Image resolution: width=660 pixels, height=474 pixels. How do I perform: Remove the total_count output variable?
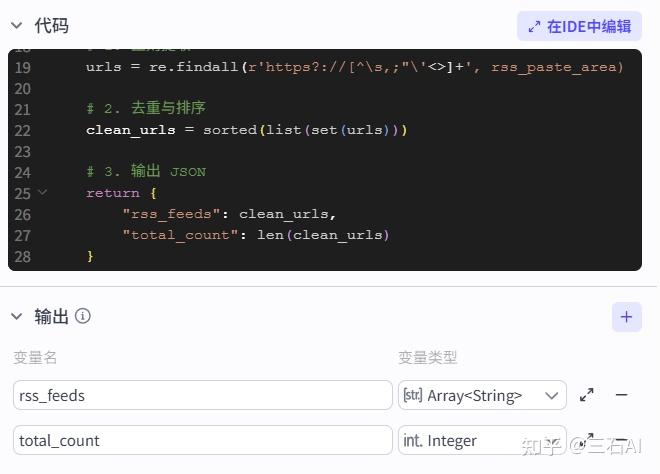tap(621, 440)
